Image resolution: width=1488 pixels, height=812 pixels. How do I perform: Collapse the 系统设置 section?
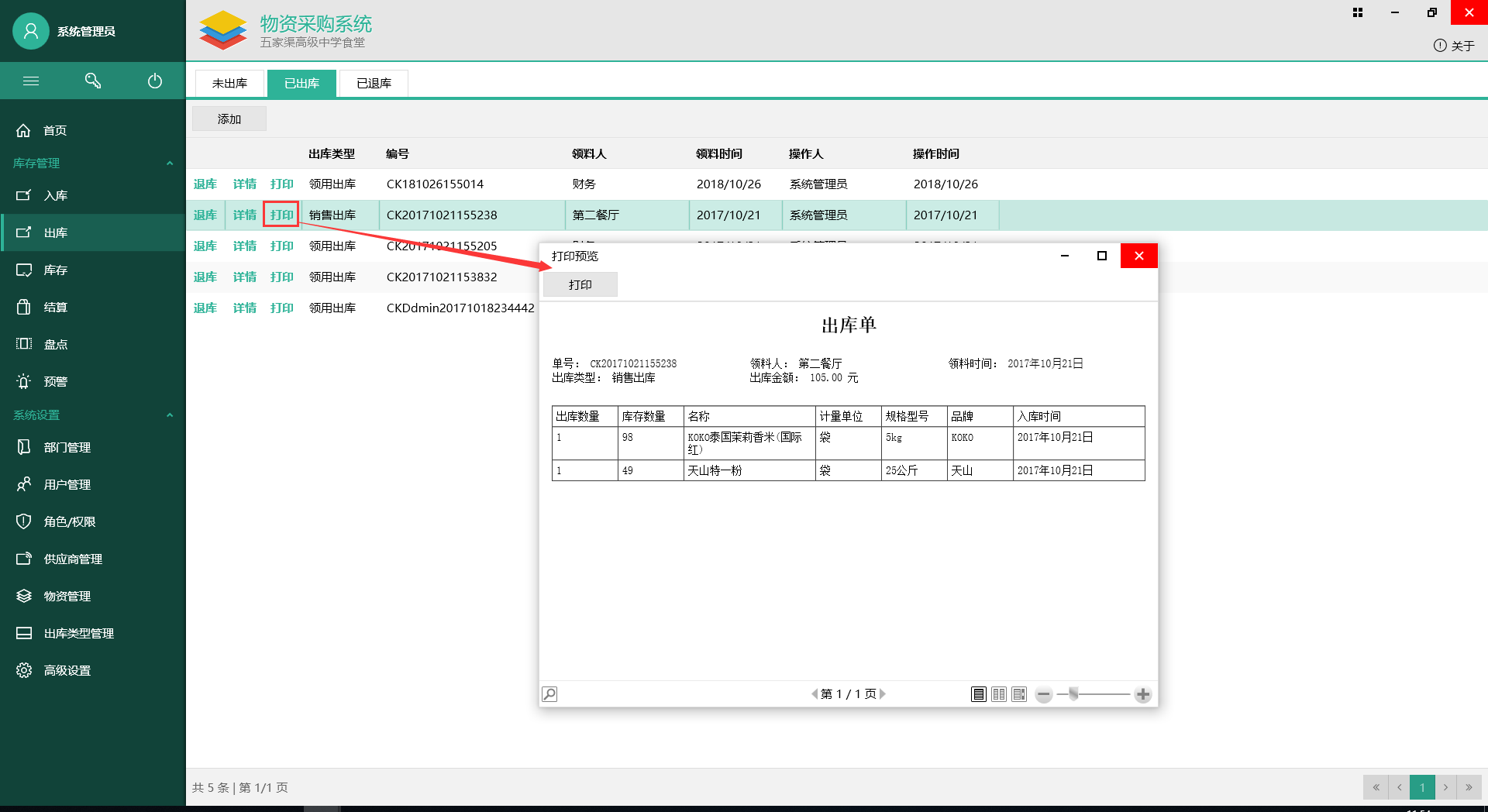[170, 415]
